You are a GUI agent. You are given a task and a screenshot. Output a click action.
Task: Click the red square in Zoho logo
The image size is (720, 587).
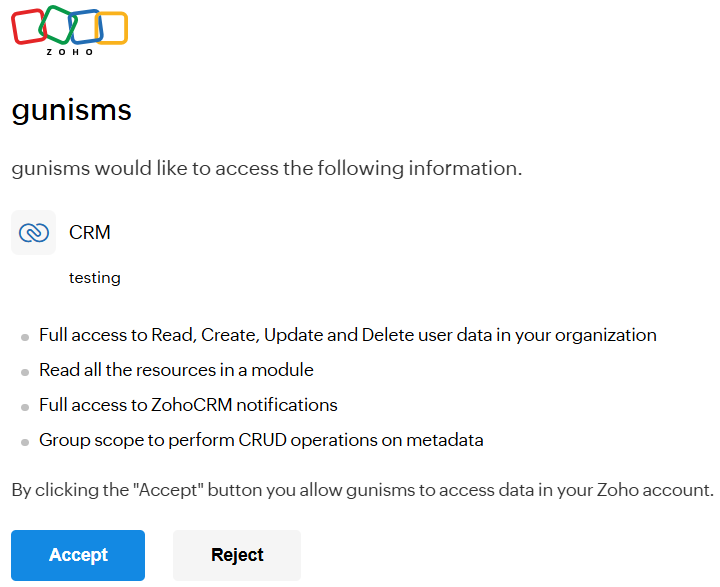(28, 27)
